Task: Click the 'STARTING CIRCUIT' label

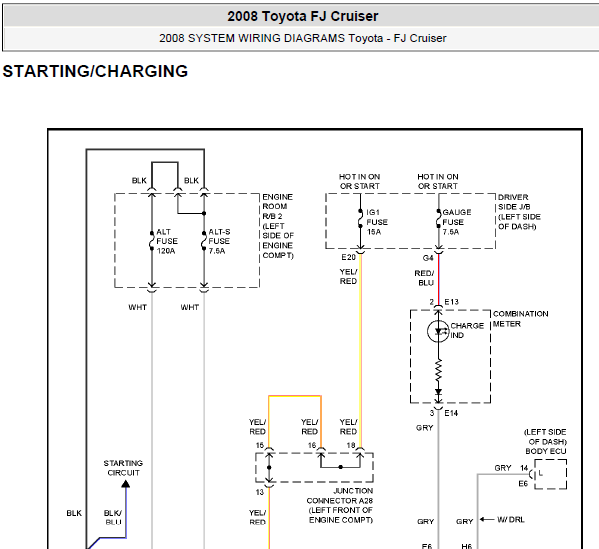Action: point(123,468)
